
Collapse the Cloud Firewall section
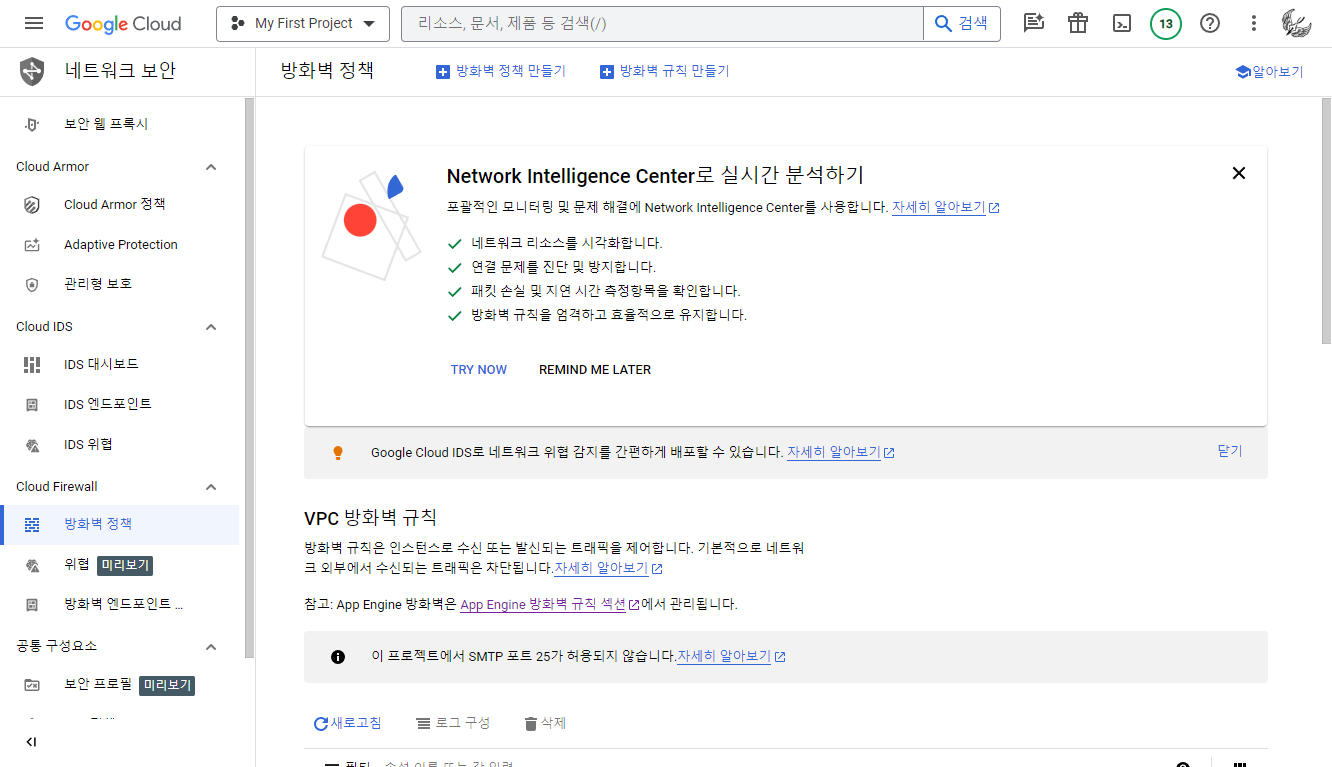[x=211, y=487]
